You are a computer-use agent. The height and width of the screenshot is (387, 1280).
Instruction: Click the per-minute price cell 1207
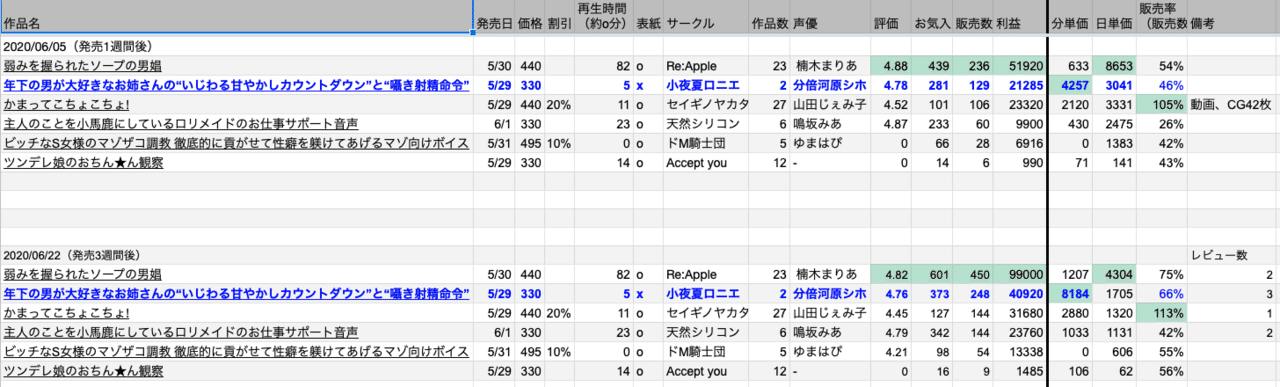point(1070,274)
